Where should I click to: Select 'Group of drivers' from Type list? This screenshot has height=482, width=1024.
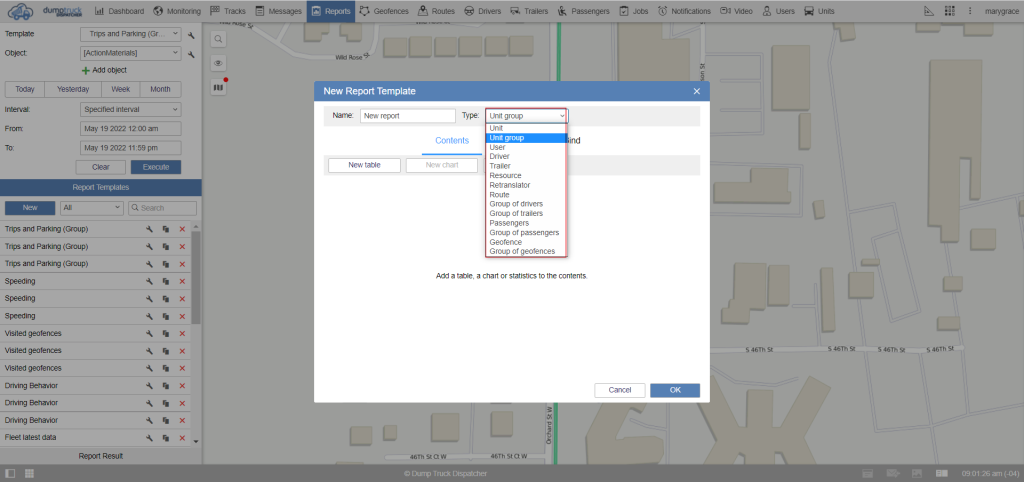point(516,204)
